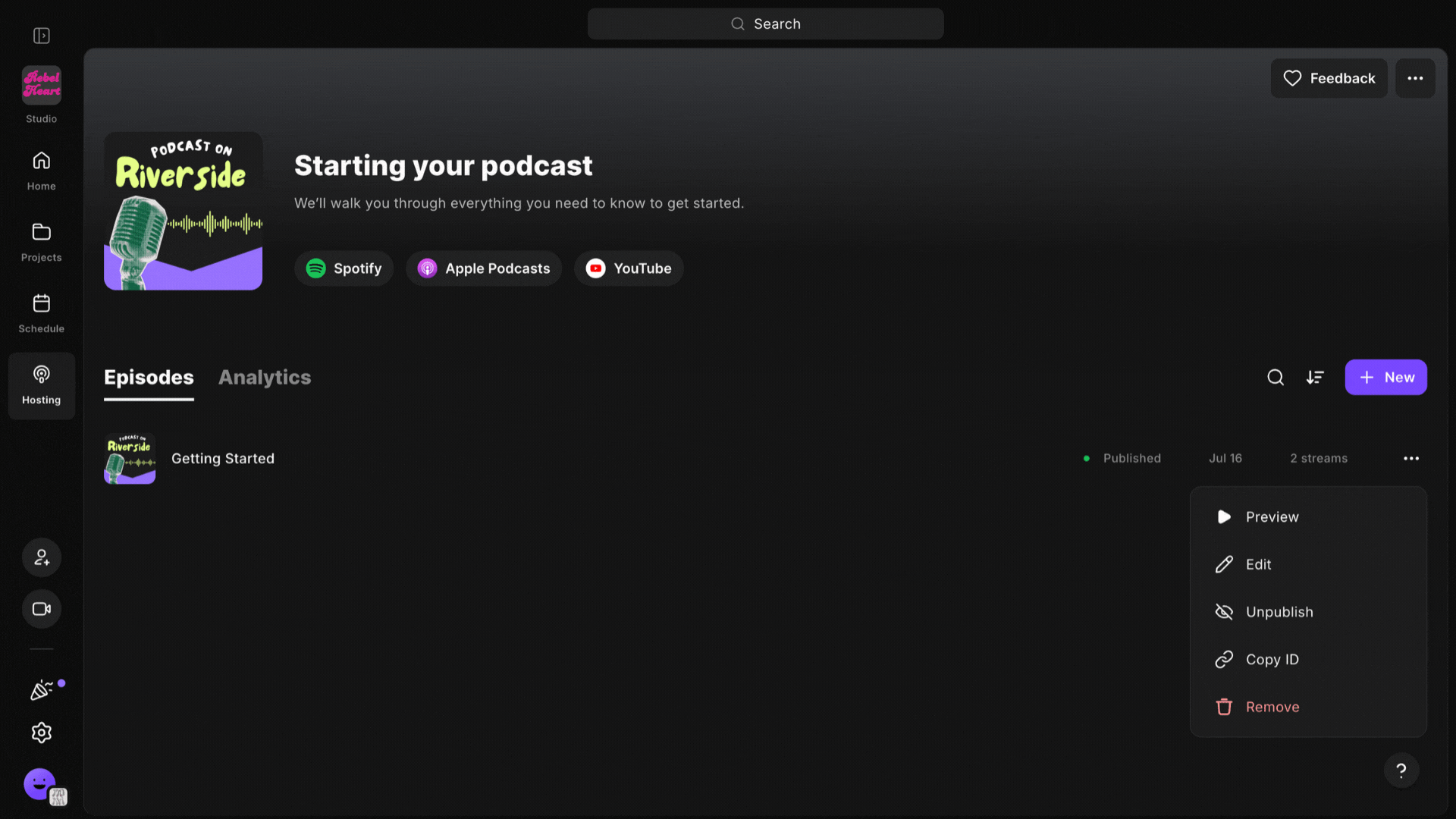Open the what's new party icon
1456x819 pixels.
tap(42, 689)
